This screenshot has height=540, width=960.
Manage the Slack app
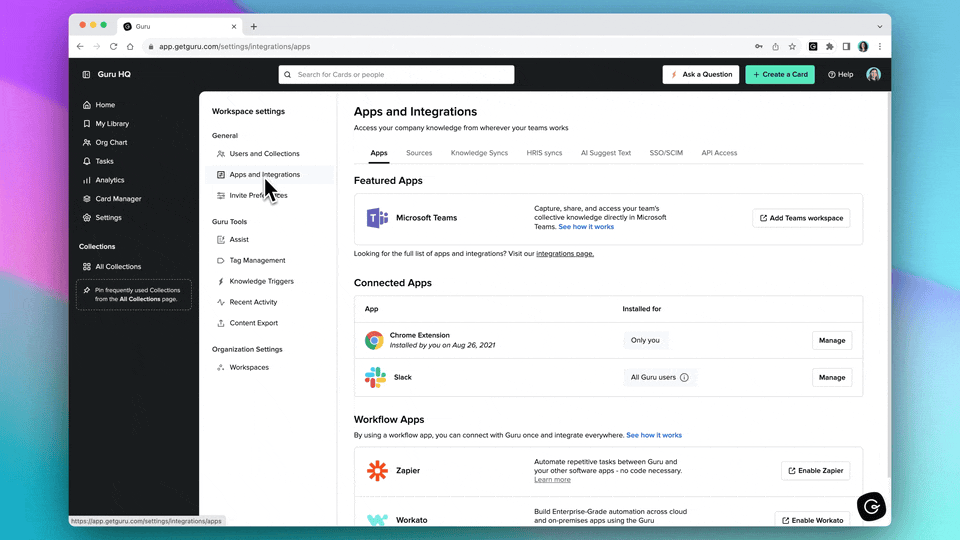click(832, 378)
